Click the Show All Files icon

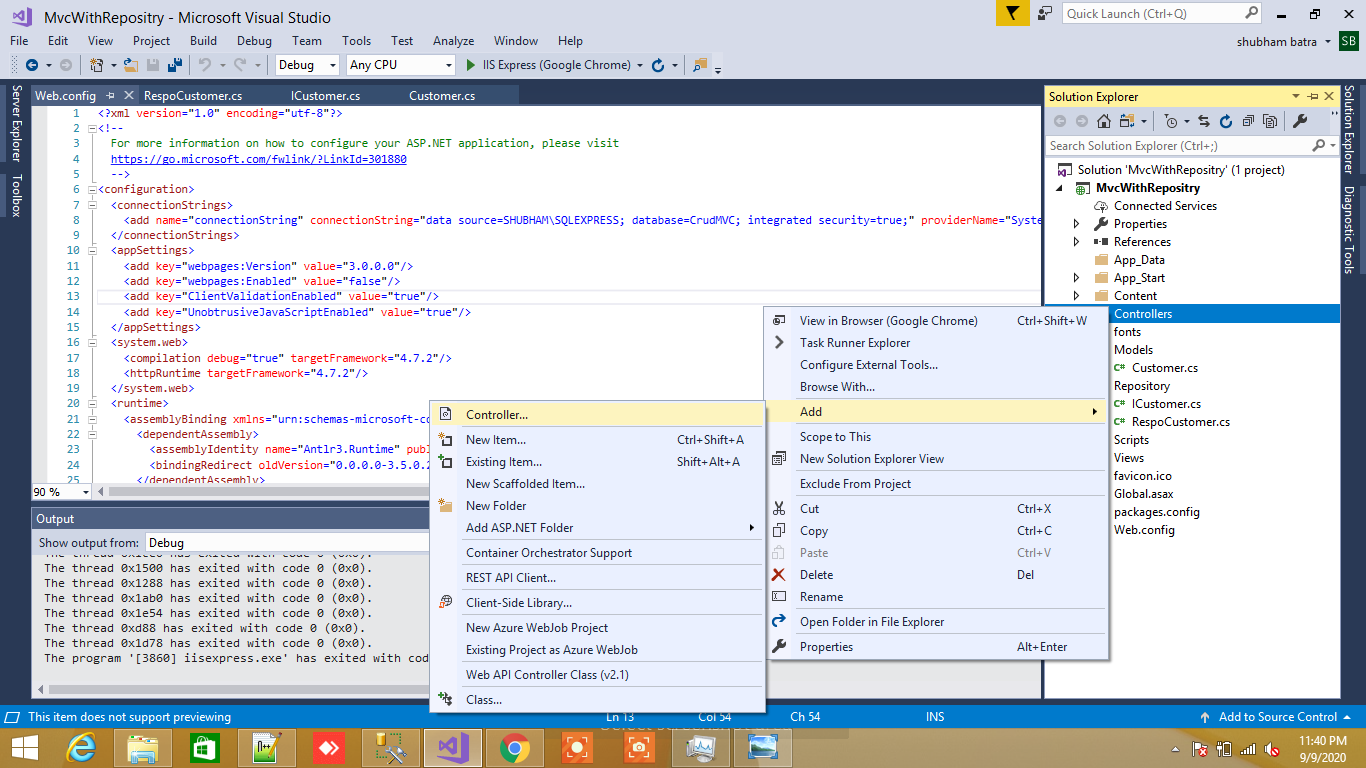[1270, 121]
